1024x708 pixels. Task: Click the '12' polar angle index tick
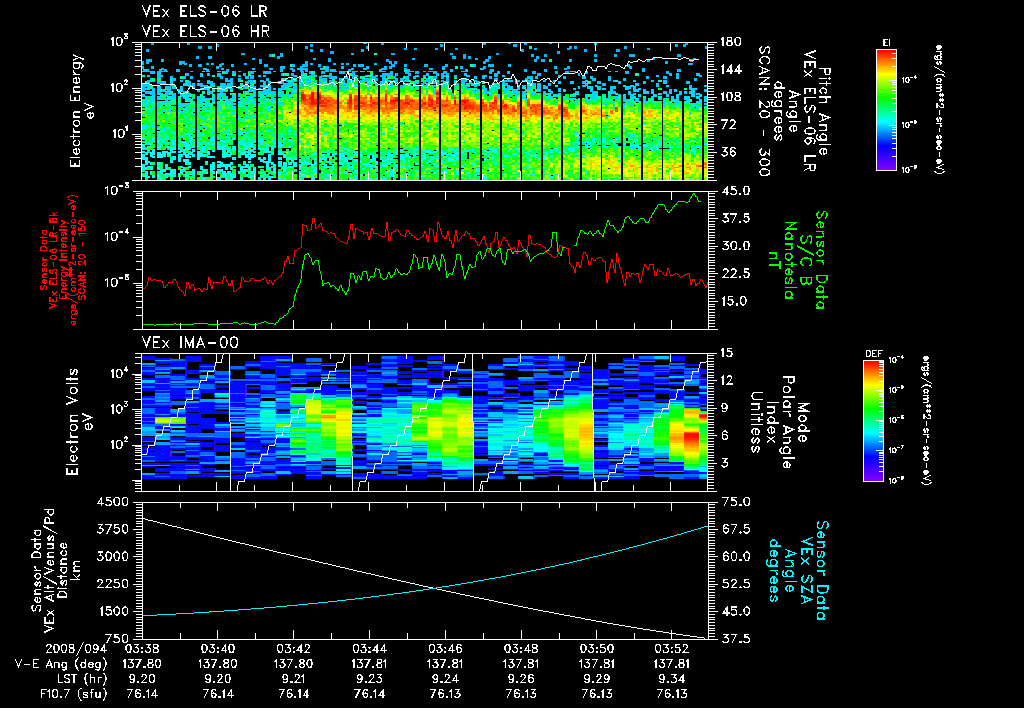point(726,381)
